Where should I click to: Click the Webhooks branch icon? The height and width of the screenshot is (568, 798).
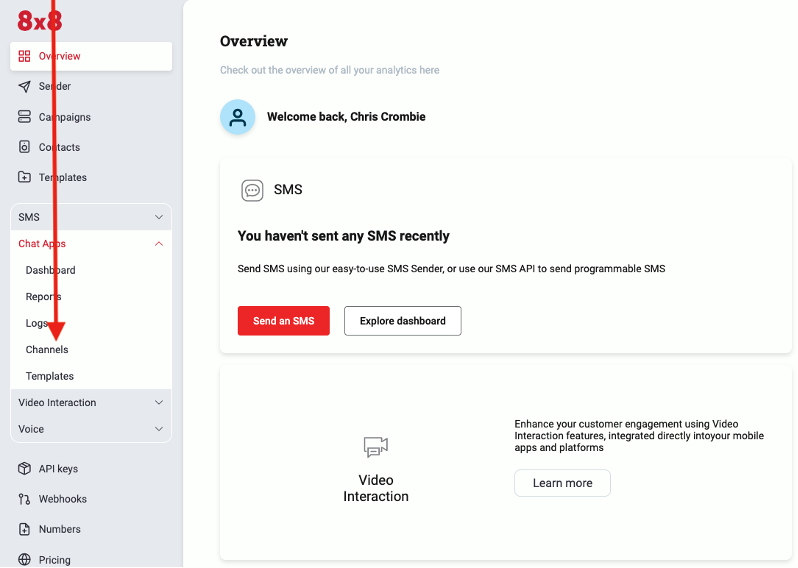(24, 499)
